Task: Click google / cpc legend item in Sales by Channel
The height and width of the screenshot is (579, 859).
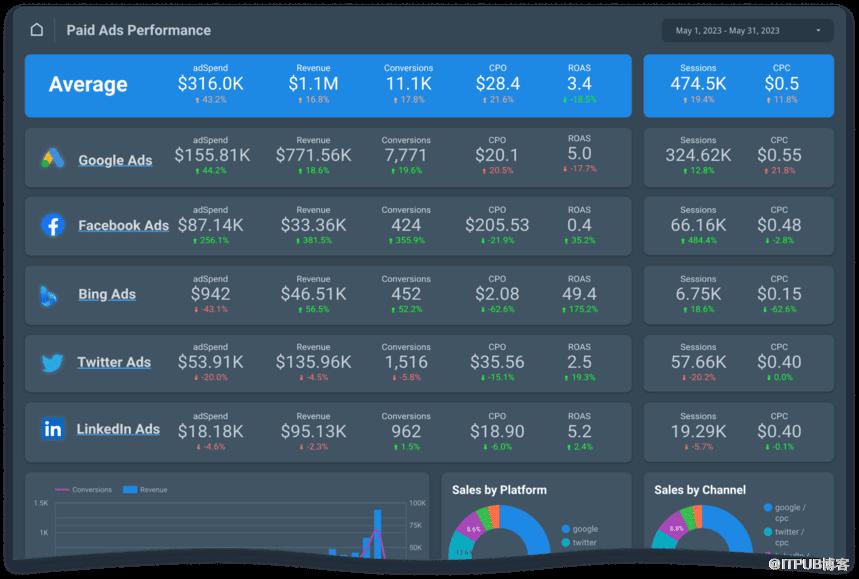Action: [784, 513]
